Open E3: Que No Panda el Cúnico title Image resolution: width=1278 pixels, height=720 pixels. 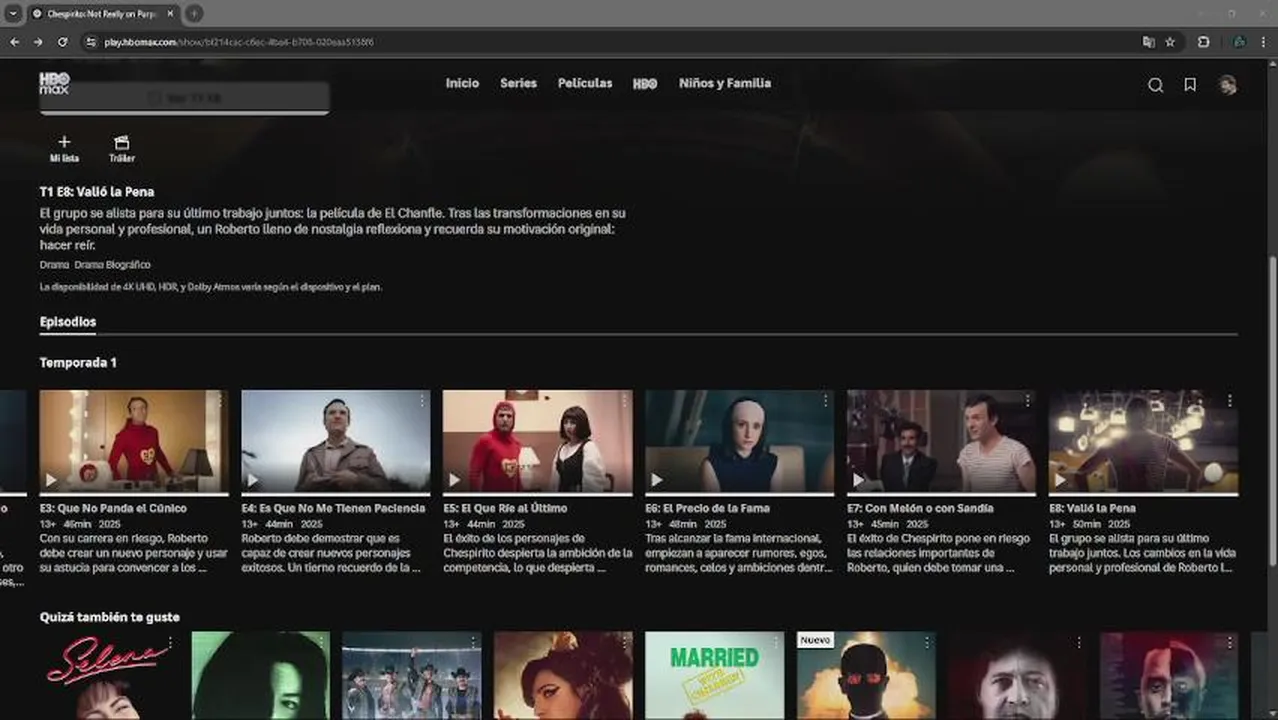pos(113,509)
